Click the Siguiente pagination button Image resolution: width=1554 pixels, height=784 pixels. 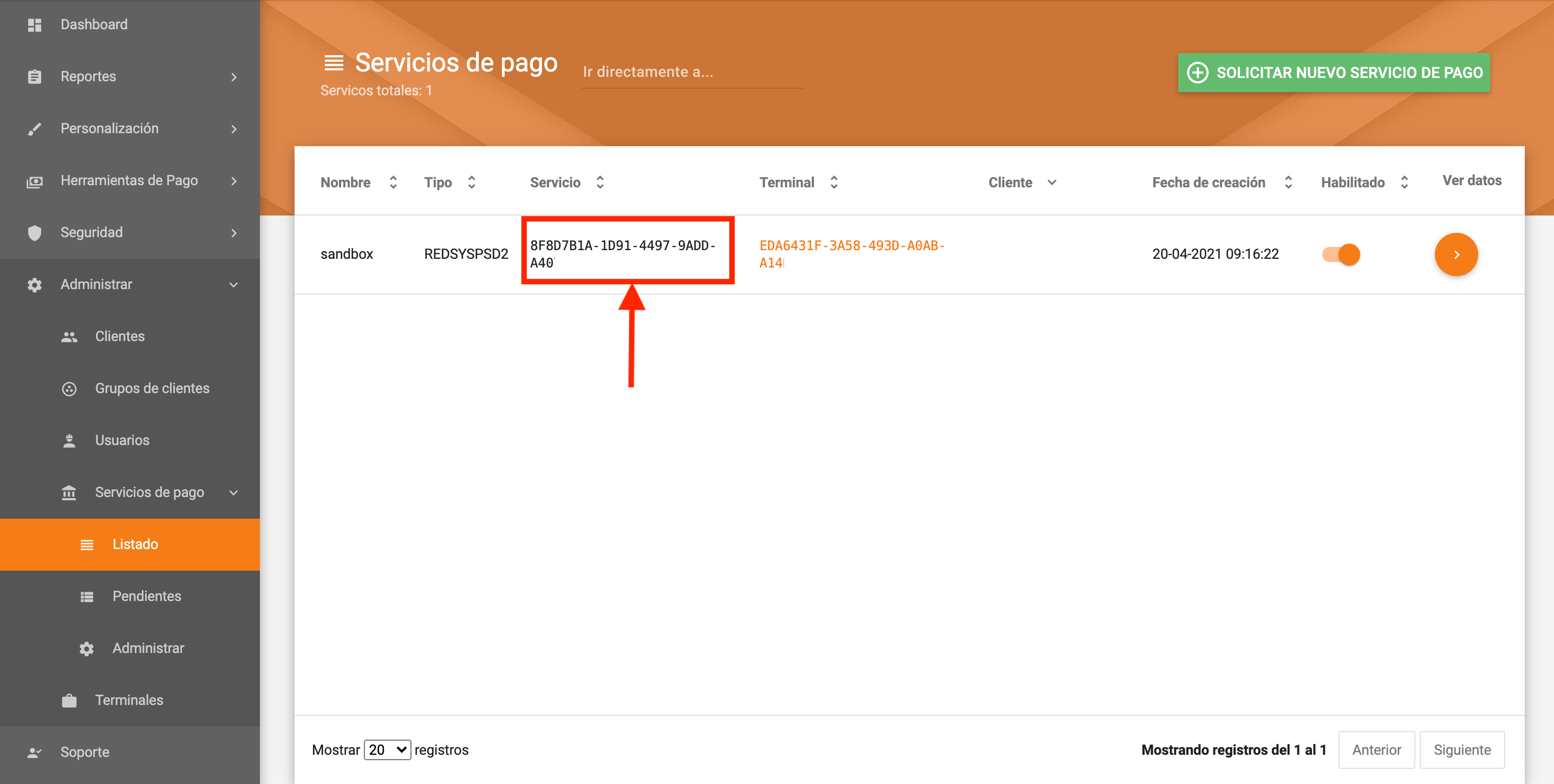1462,750
